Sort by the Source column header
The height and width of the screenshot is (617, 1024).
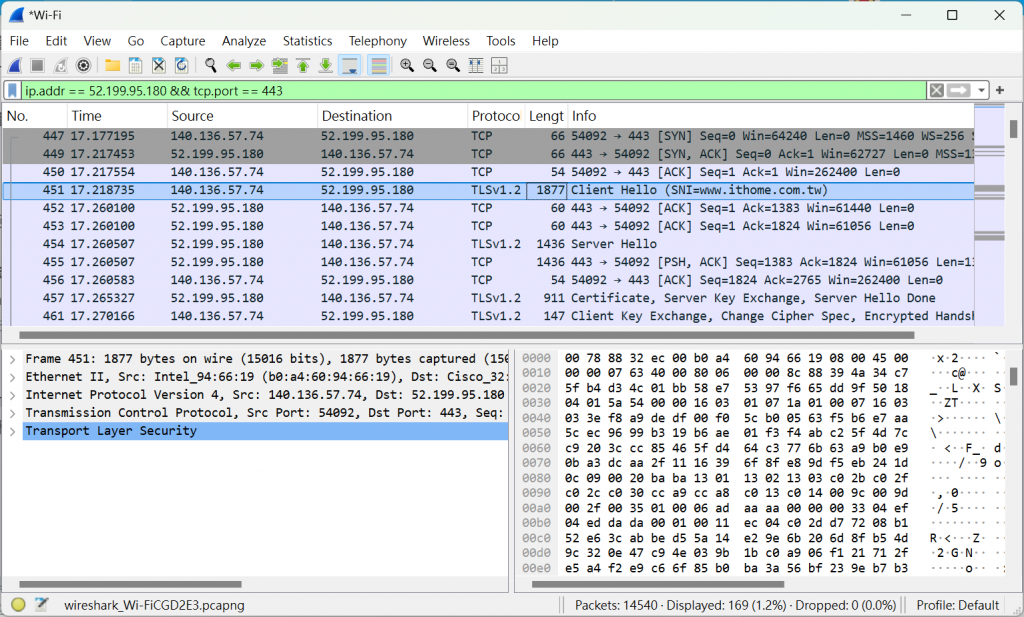coord(242,116)
